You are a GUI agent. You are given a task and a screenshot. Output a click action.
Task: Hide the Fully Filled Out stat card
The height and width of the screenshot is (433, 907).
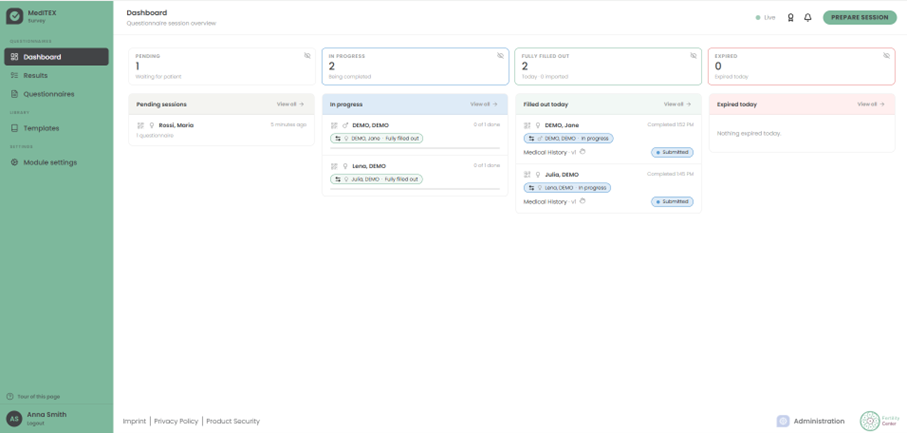[x=693, y=55]
